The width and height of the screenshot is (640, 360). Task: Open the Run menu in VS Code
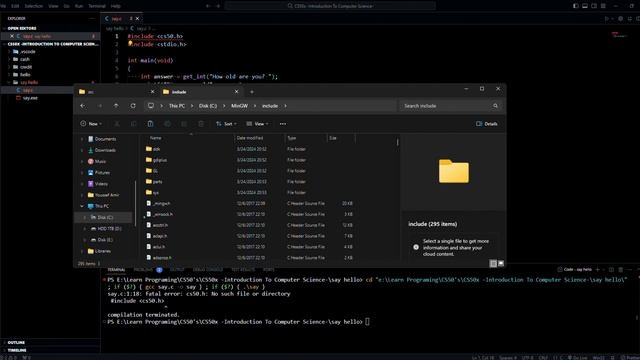[x=79, y=6]
